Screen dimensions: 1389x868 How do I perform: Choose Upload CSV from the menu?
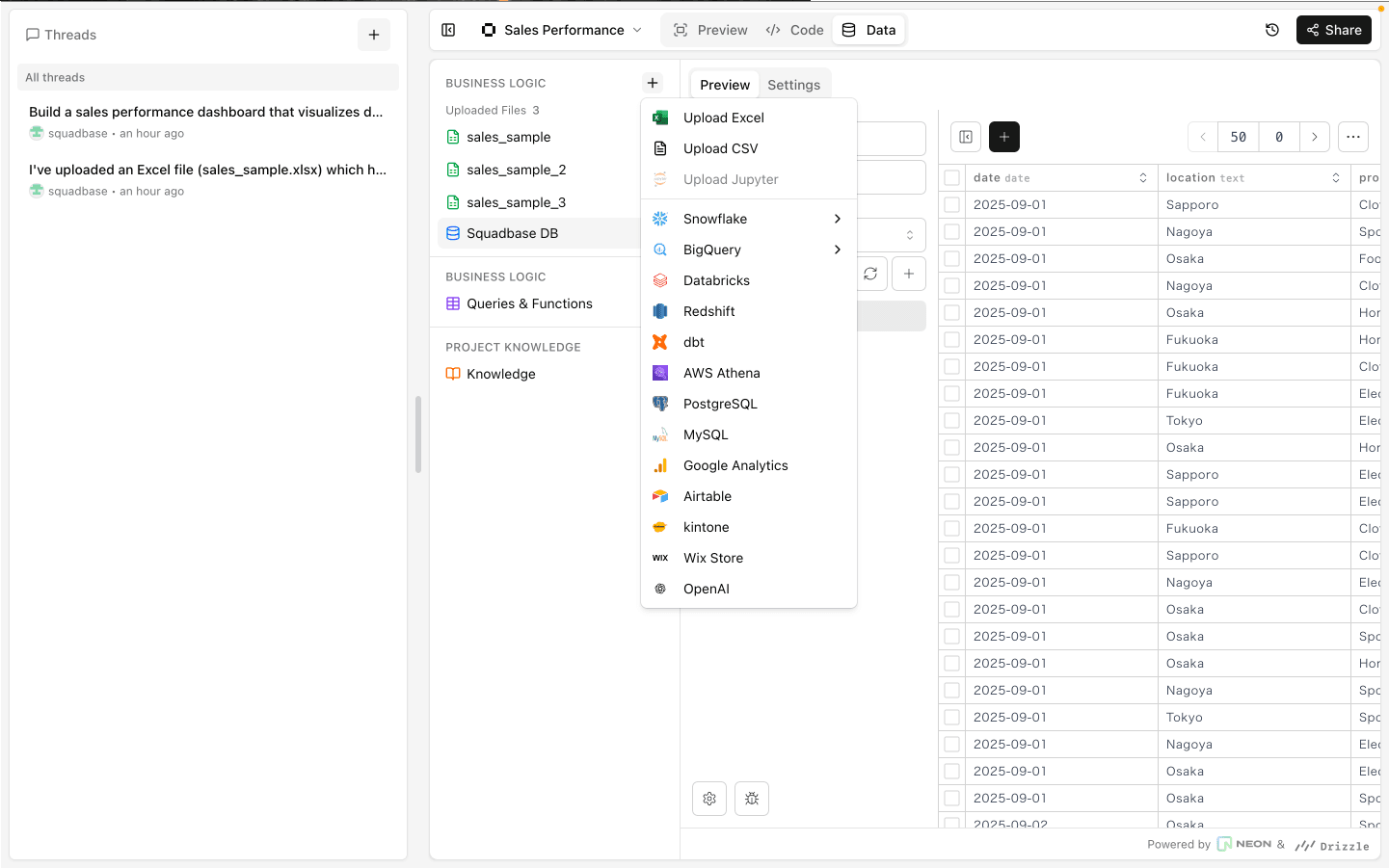(720, 148)
